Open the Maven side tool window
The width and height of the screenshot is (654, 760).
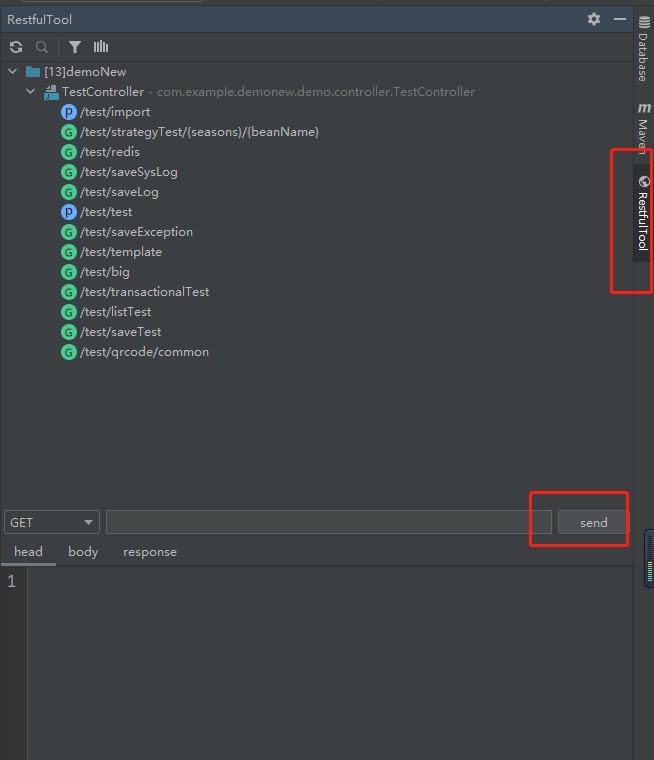(643, 127)
